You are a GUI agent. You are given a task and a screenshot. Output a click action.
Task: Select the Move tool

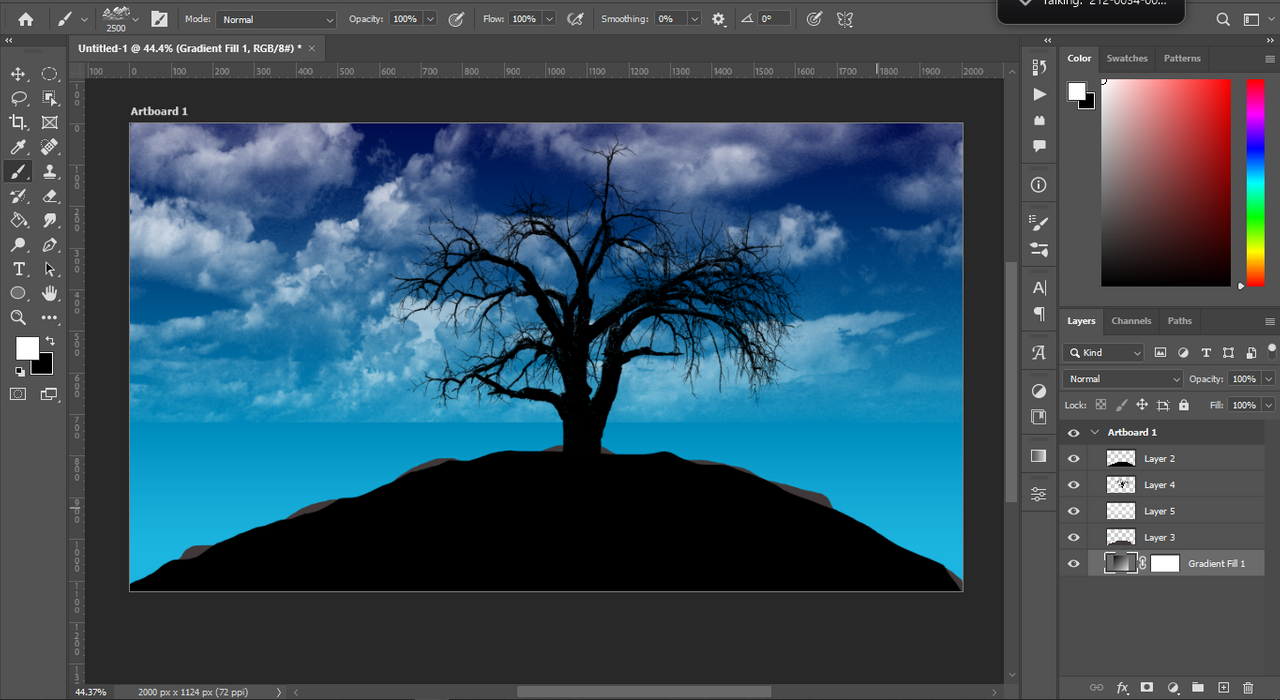[18, 74]
